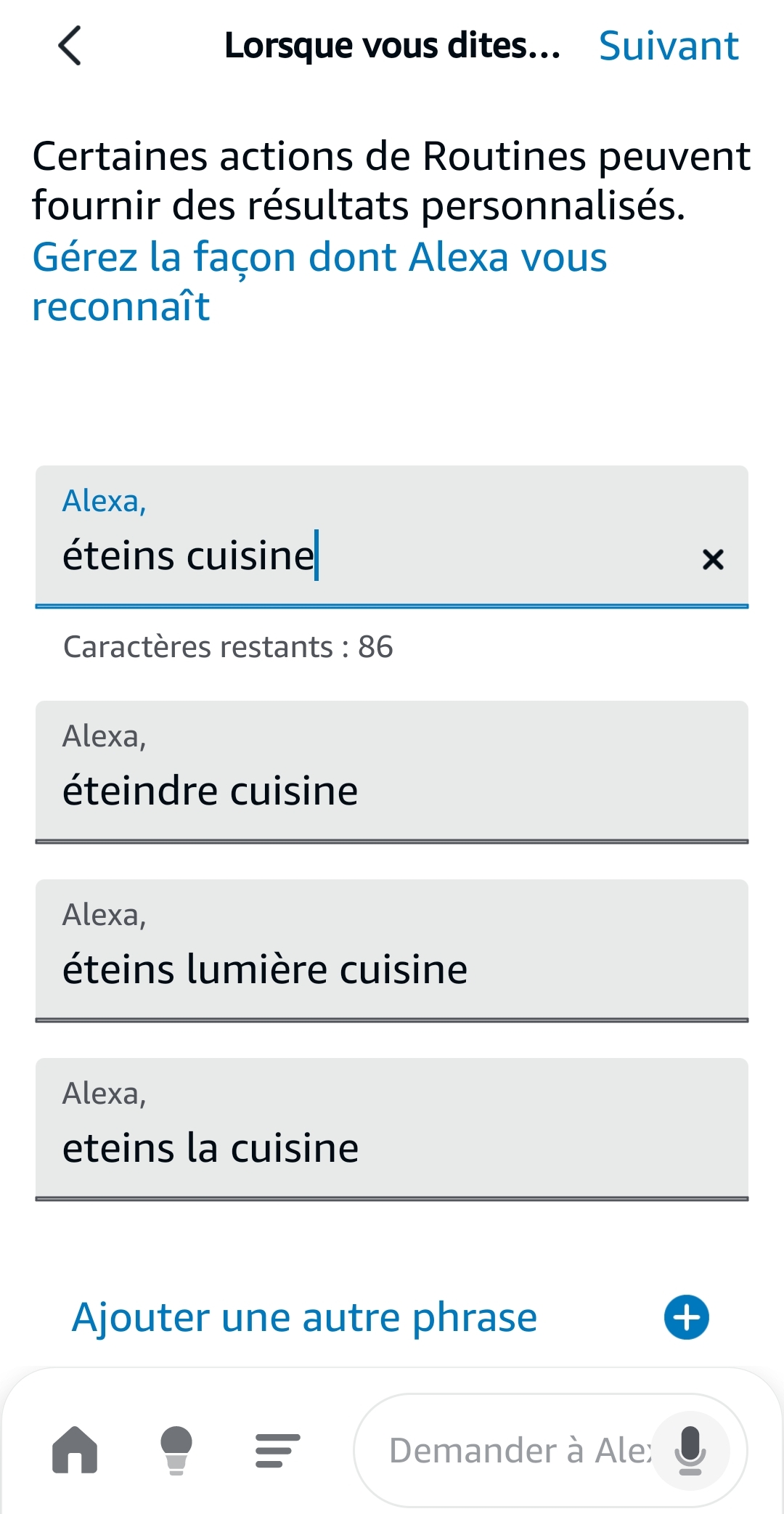Open the Devices light bulb tab
This screenshot has width=784, height=1514.
click(176, 1450)
